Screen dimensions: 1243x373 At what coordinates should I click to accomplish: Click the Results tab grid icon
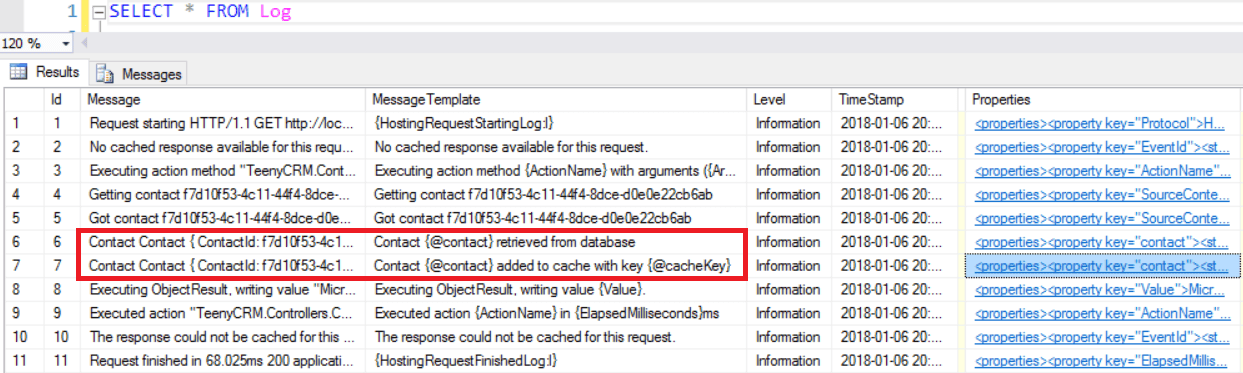click(18, 73)
